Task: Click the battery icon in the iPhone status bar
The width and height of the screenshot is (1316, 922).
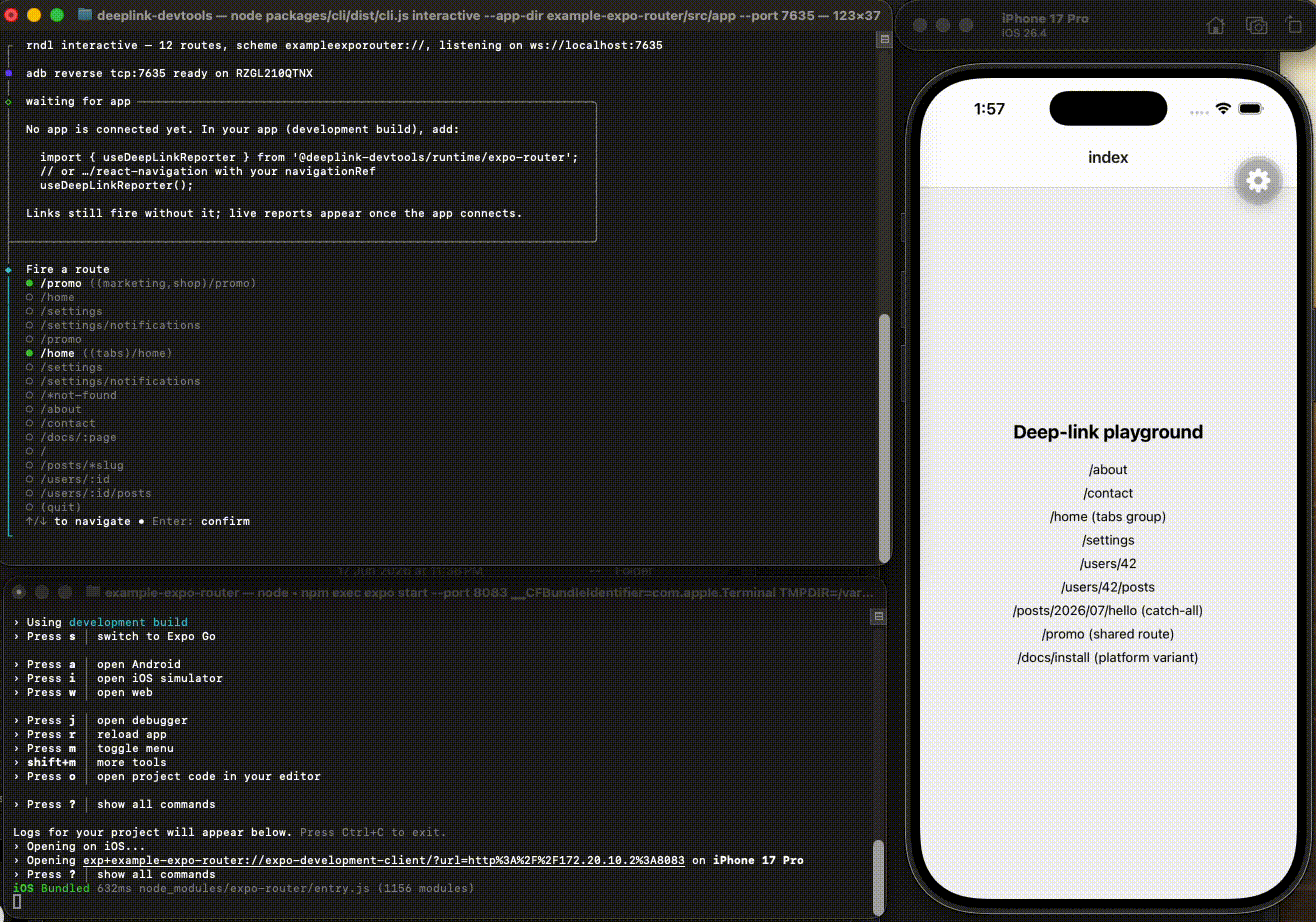Action: pyautogui.click(x=1250, y=108)
